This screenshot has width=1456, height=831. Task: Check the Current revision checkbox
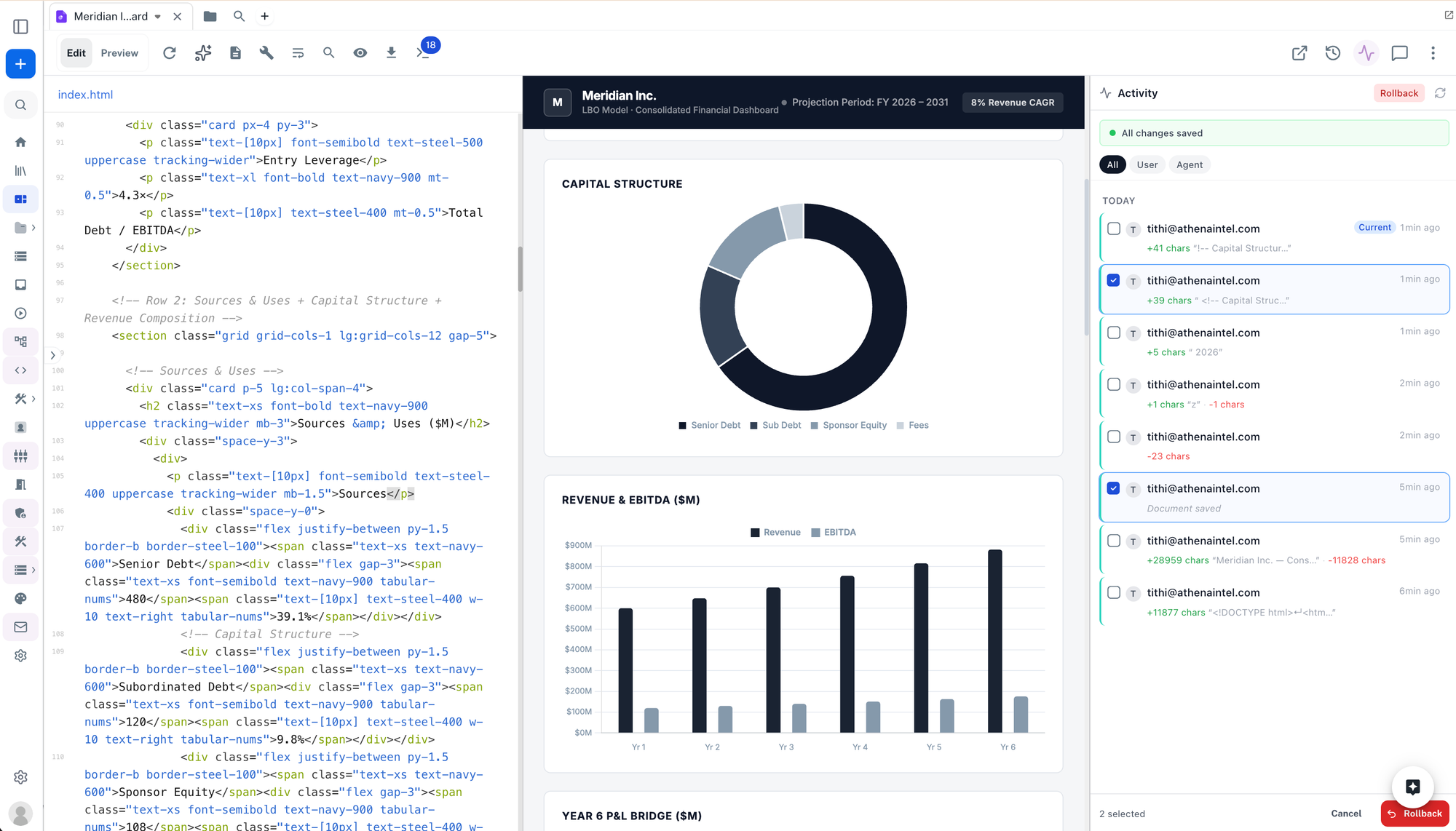click(x=1113, y=228)
